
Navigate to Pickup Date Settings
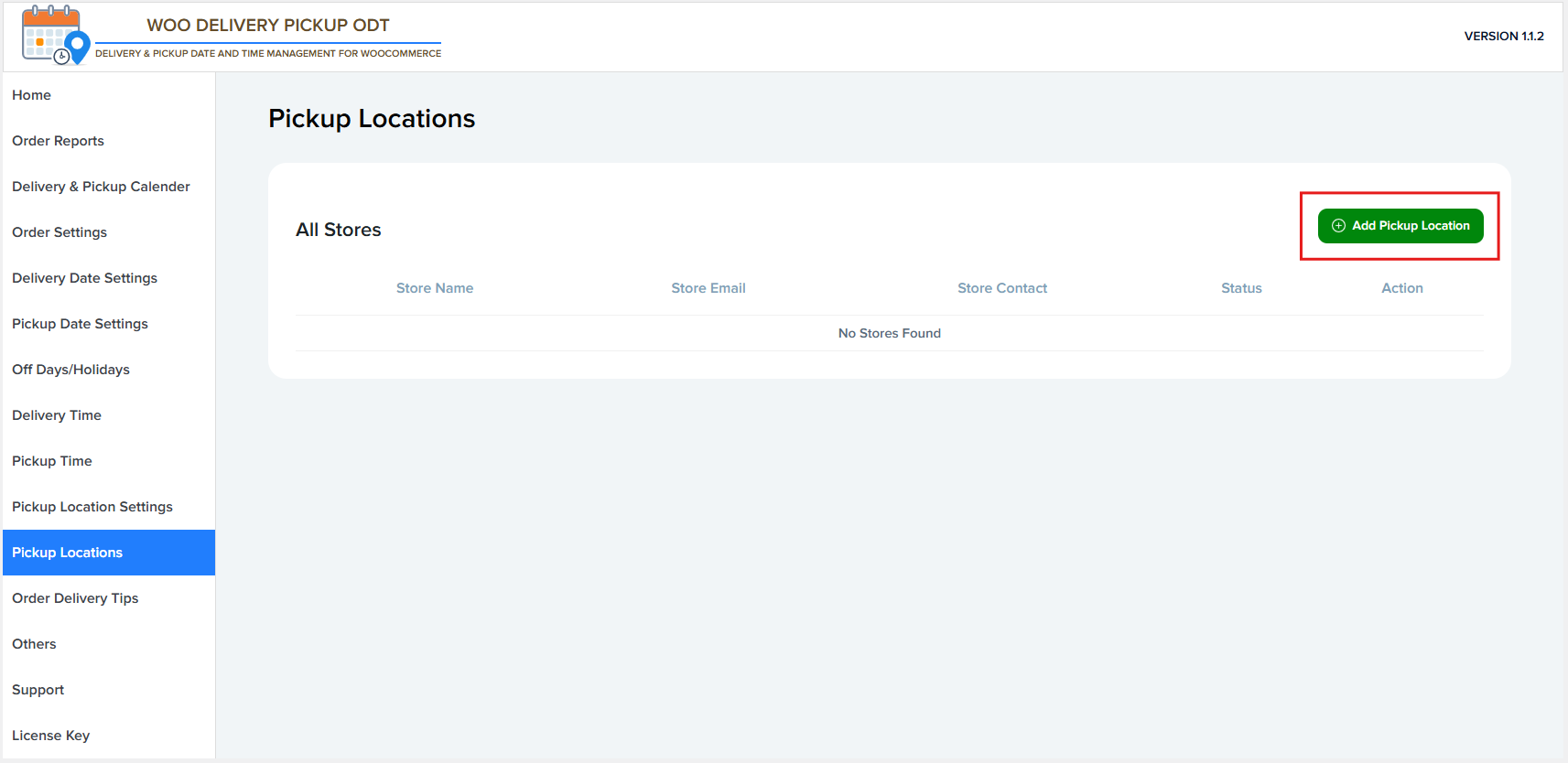(81, 324)
